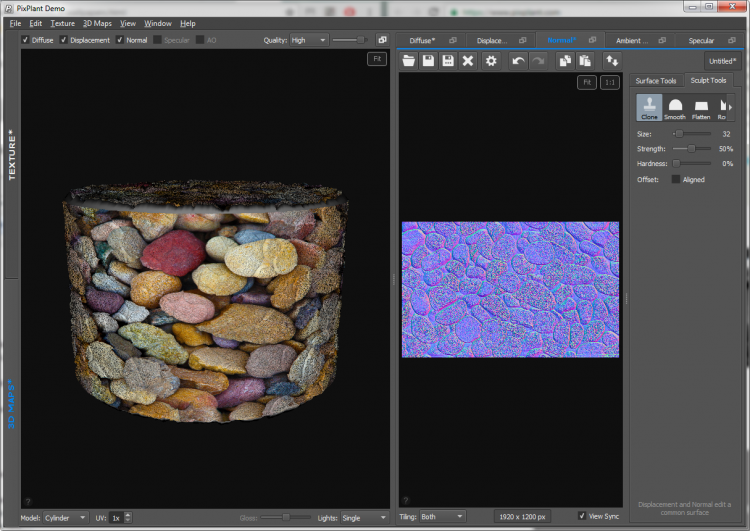Choose the Flatten sculpt tool
This screenshot has width=750, height=531.
(701, 108)
